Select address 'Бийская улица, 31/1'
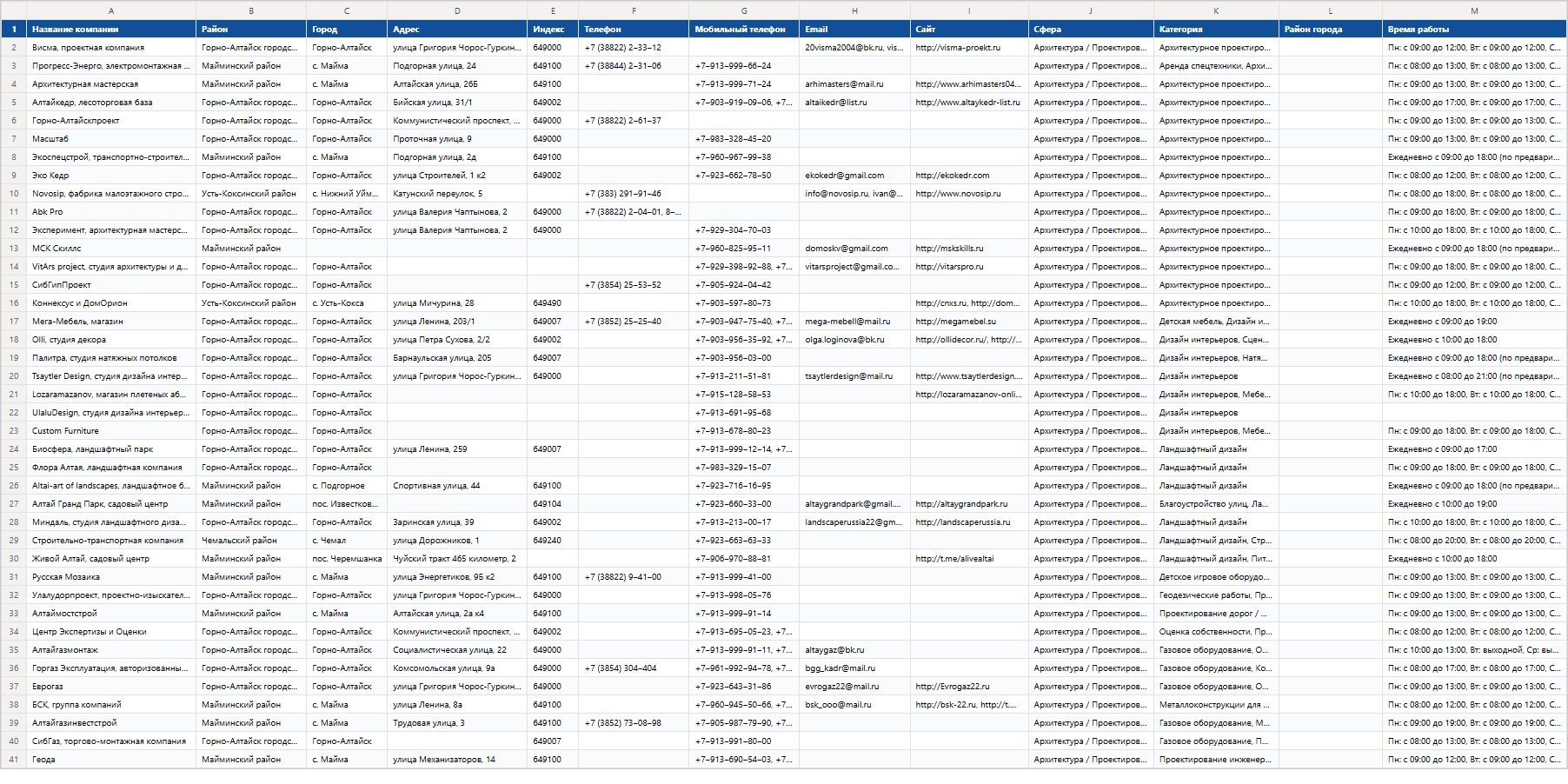The image size is (1568, 784). point(457,103)
